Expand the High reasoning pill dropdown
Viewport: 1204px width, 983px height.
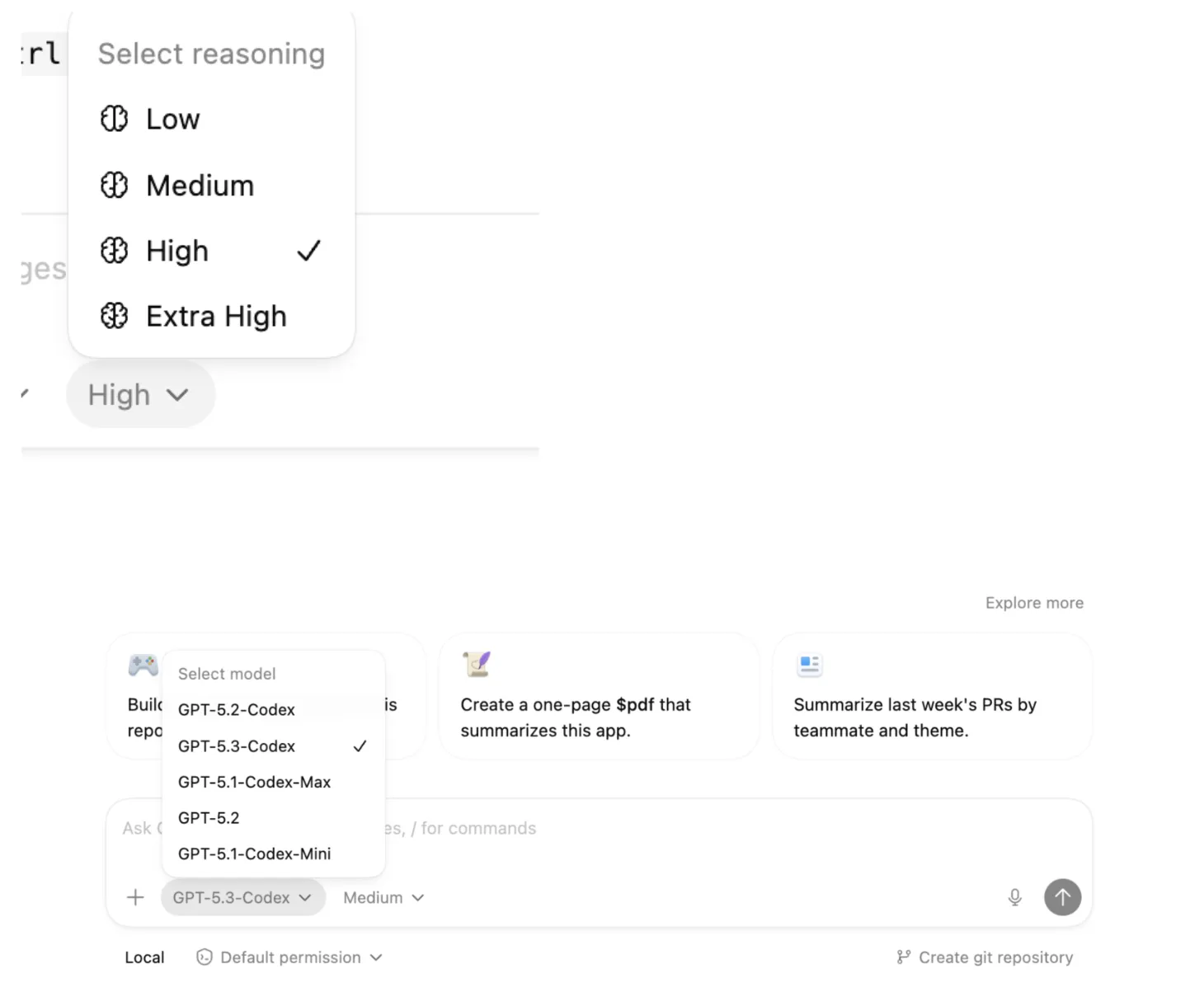pyautogui.click(x=139, y=395)
